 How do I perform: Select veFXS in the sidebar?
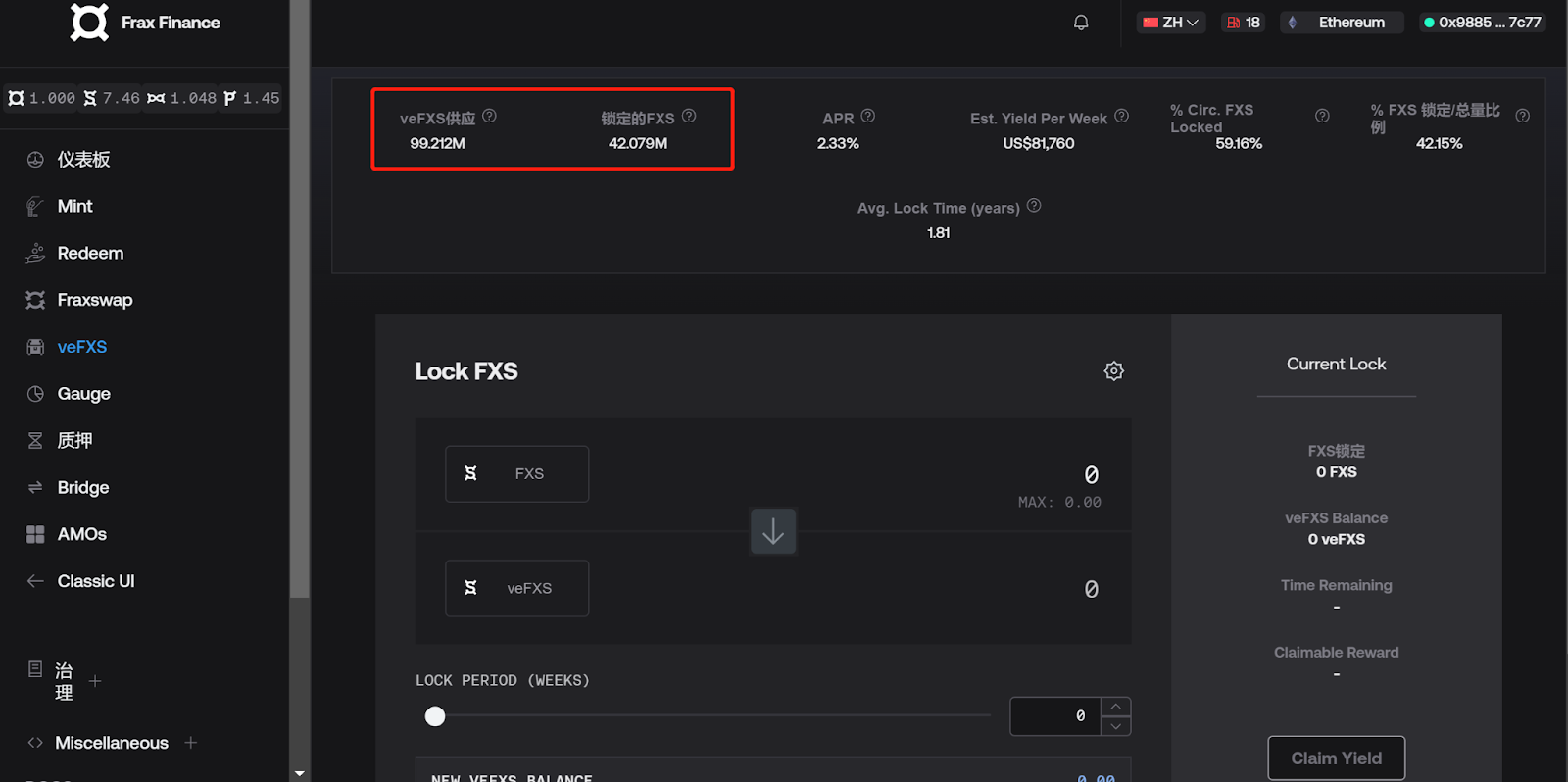point(82,347)
